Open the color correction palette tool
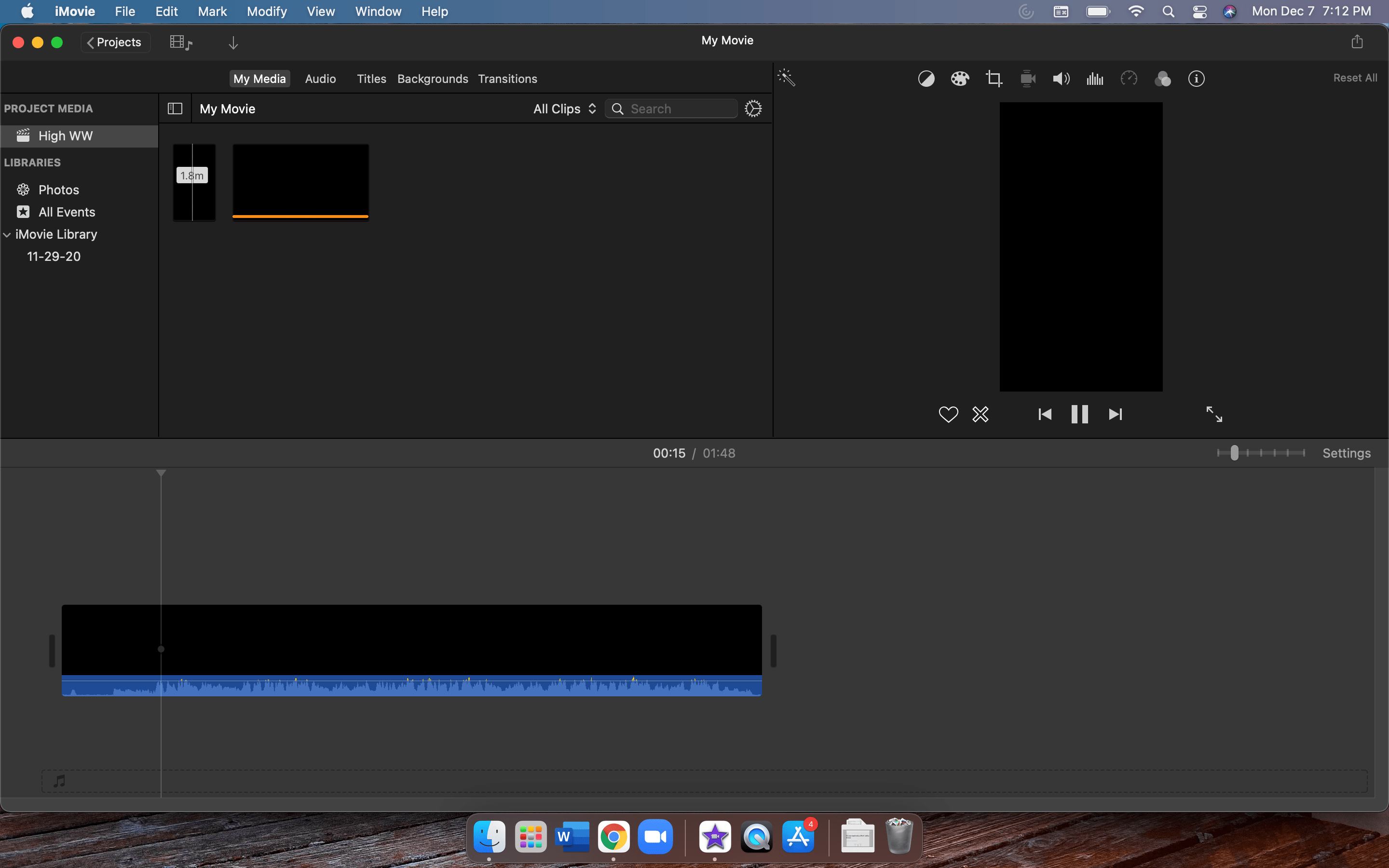This screenshot has height=868, width=1389. [x=960, y=79]
